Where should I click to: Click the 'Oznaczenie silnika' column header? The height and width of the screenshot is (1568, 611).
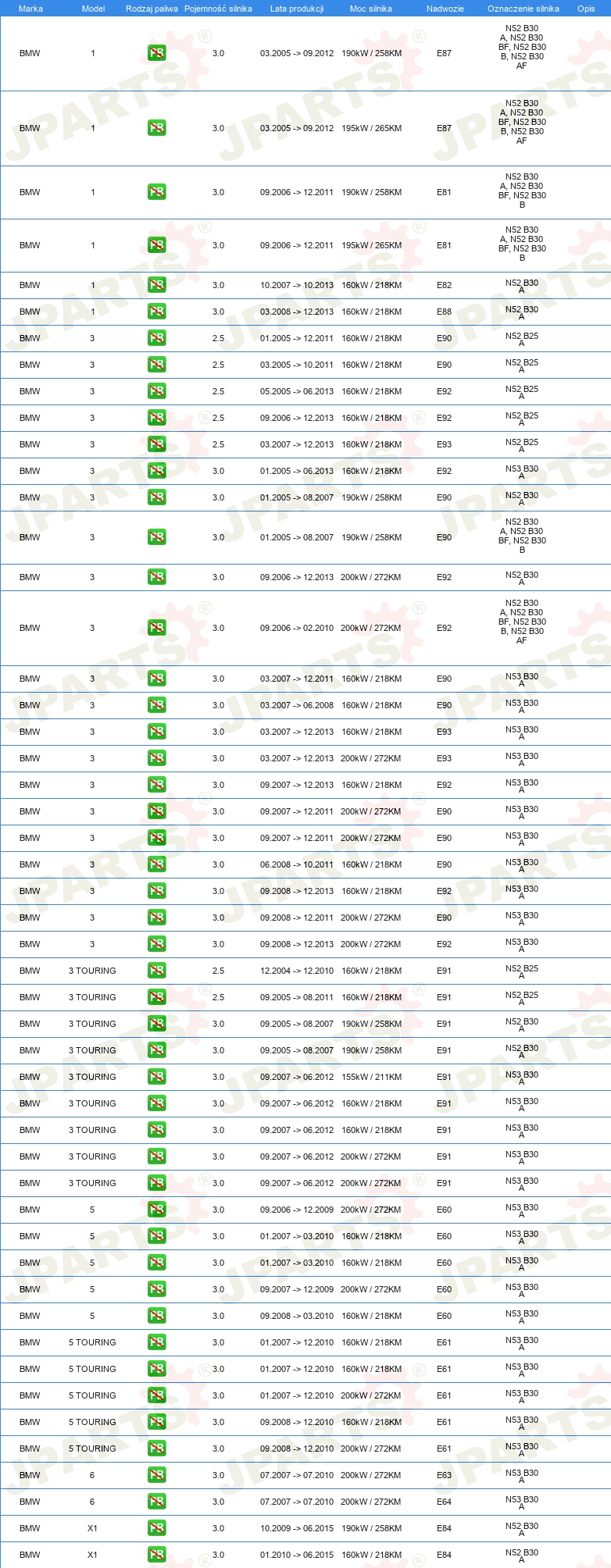pyautogui.click(x=523, y=9)
